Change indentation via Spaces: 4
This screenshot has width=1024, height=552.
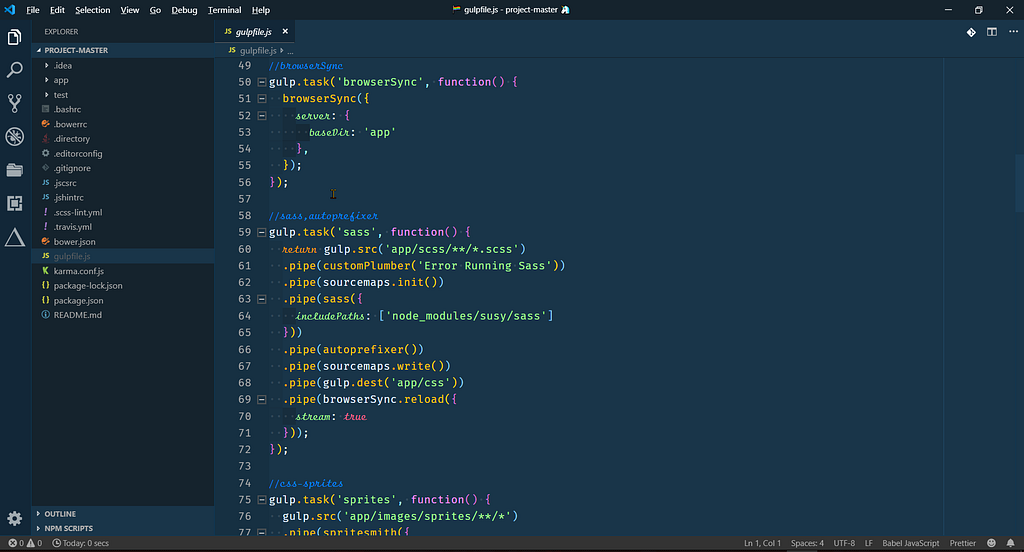(x=807, y=543)
